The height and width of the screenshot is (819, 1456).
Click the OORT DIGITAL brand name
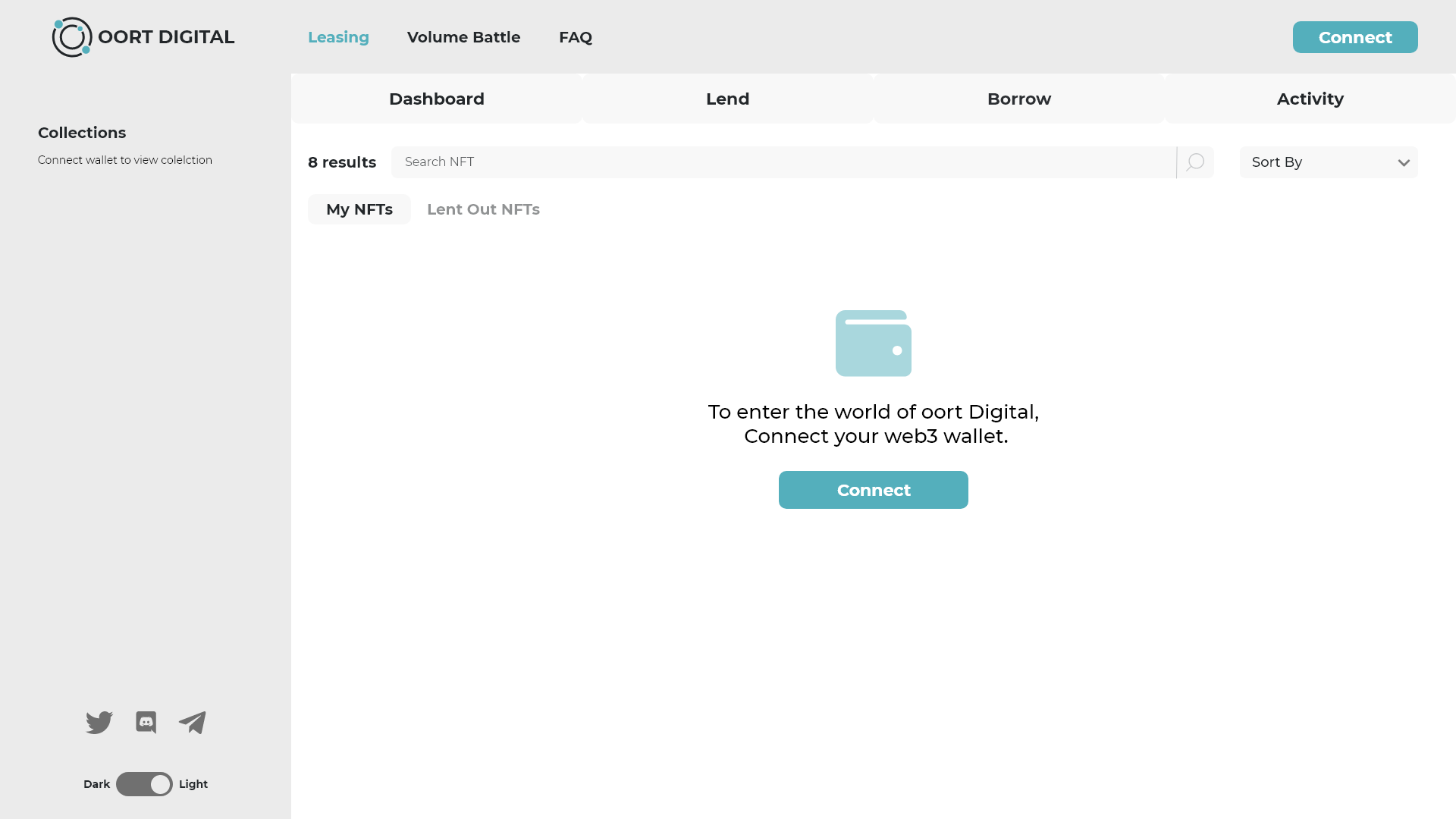[166, 37]
